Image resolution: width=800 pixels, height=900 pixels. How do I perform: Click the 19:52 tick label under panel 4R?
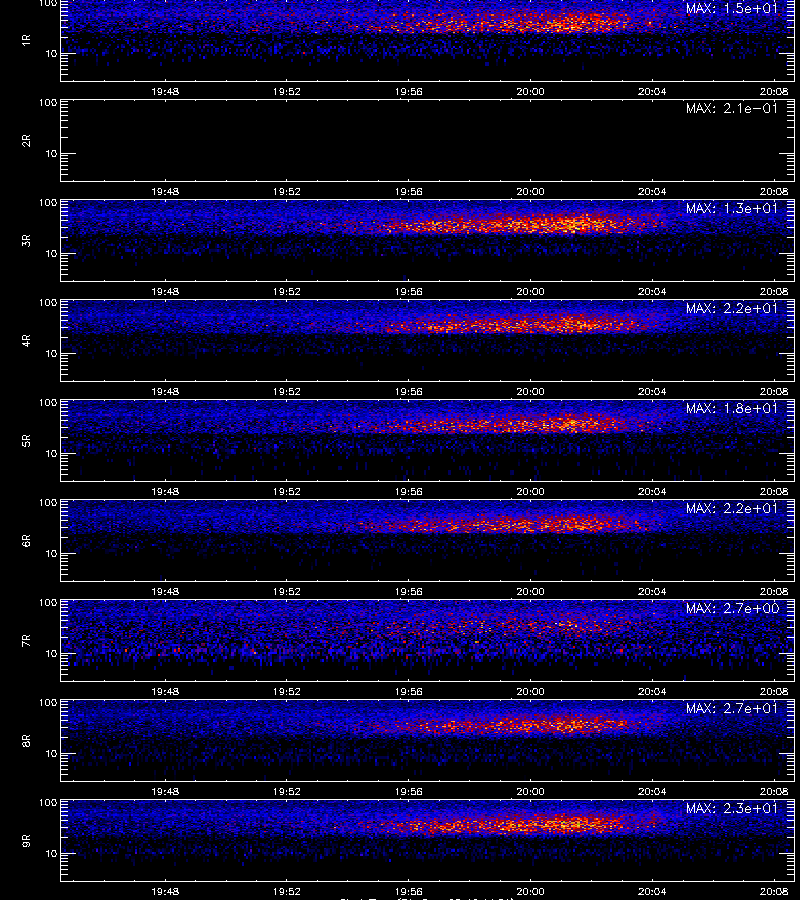click(287, 391)
